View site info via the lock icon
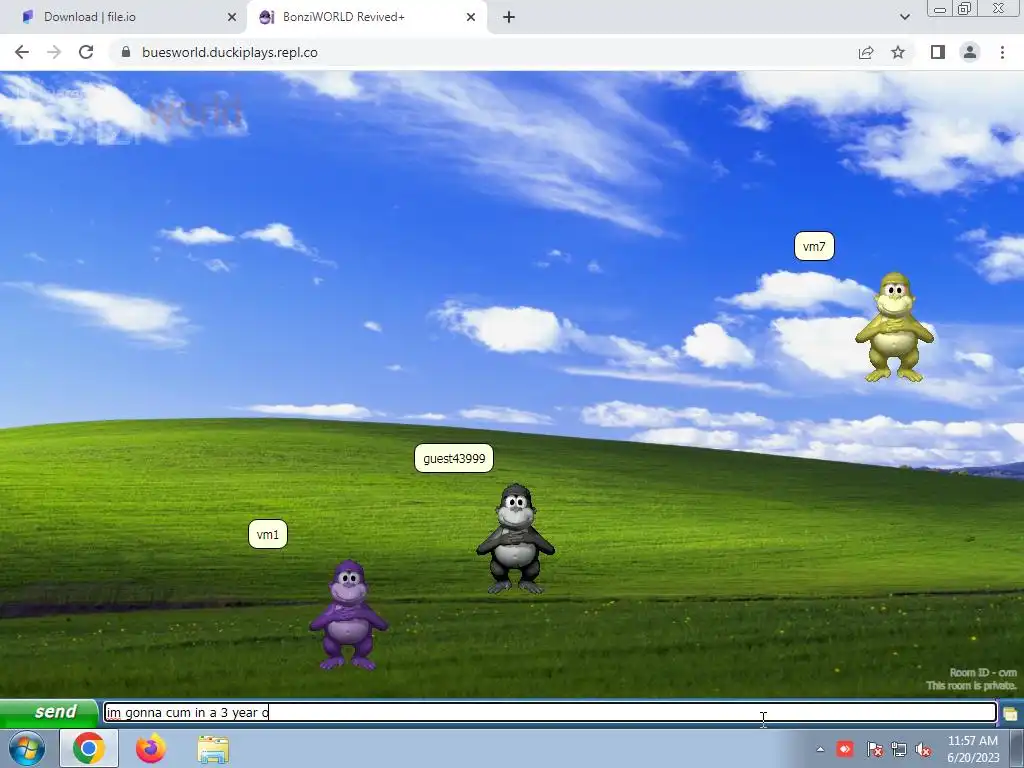Image resolution: width=1024 pixels, height=768 pixels. [126, 52]
